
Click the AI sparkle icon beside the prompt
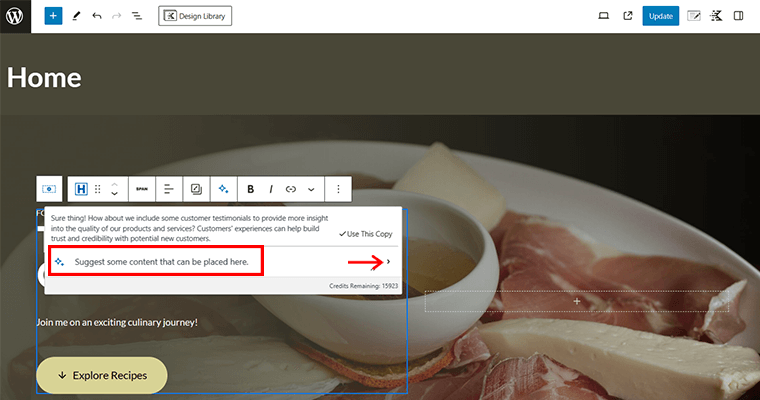[60, 262]
